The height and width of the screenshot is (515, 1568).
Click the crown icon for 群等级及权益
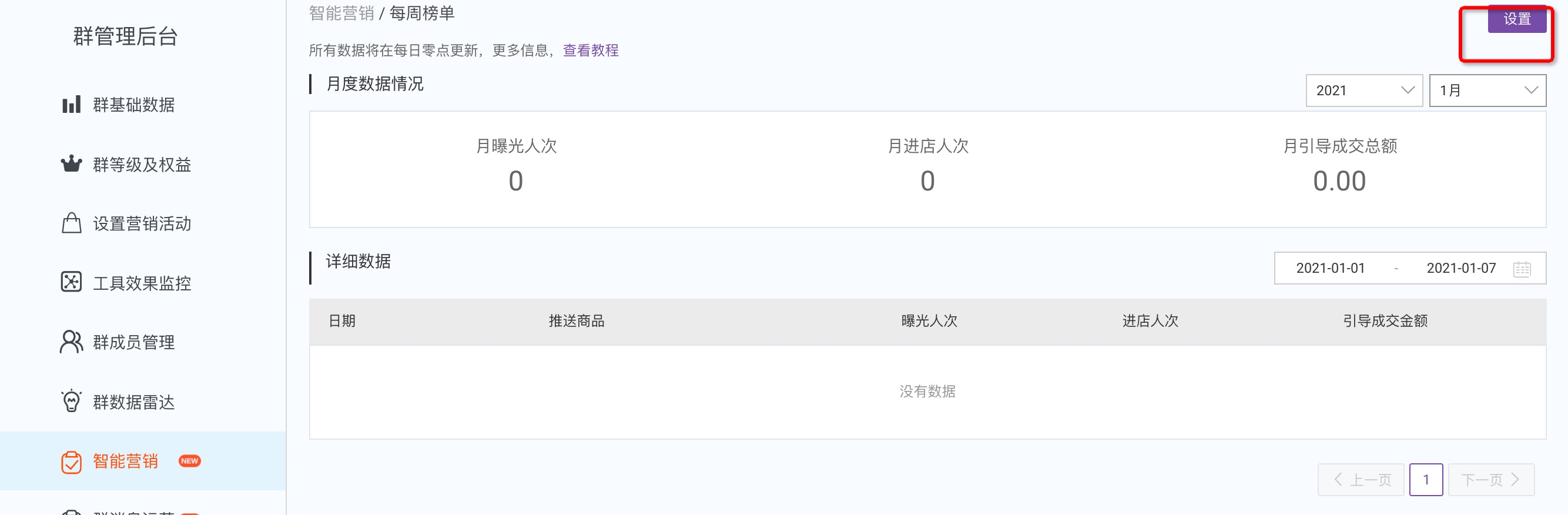(x=71, y=164)
